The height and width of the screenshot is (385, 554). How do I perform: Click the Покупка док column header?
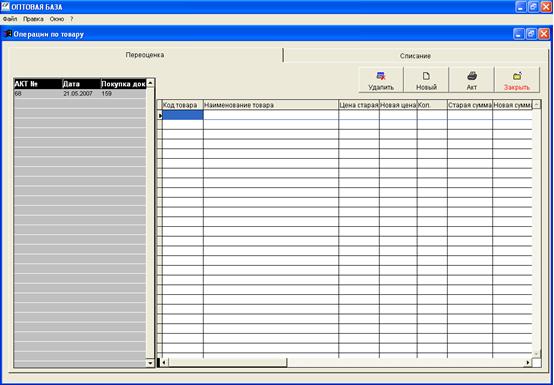[x=123, y=84]
